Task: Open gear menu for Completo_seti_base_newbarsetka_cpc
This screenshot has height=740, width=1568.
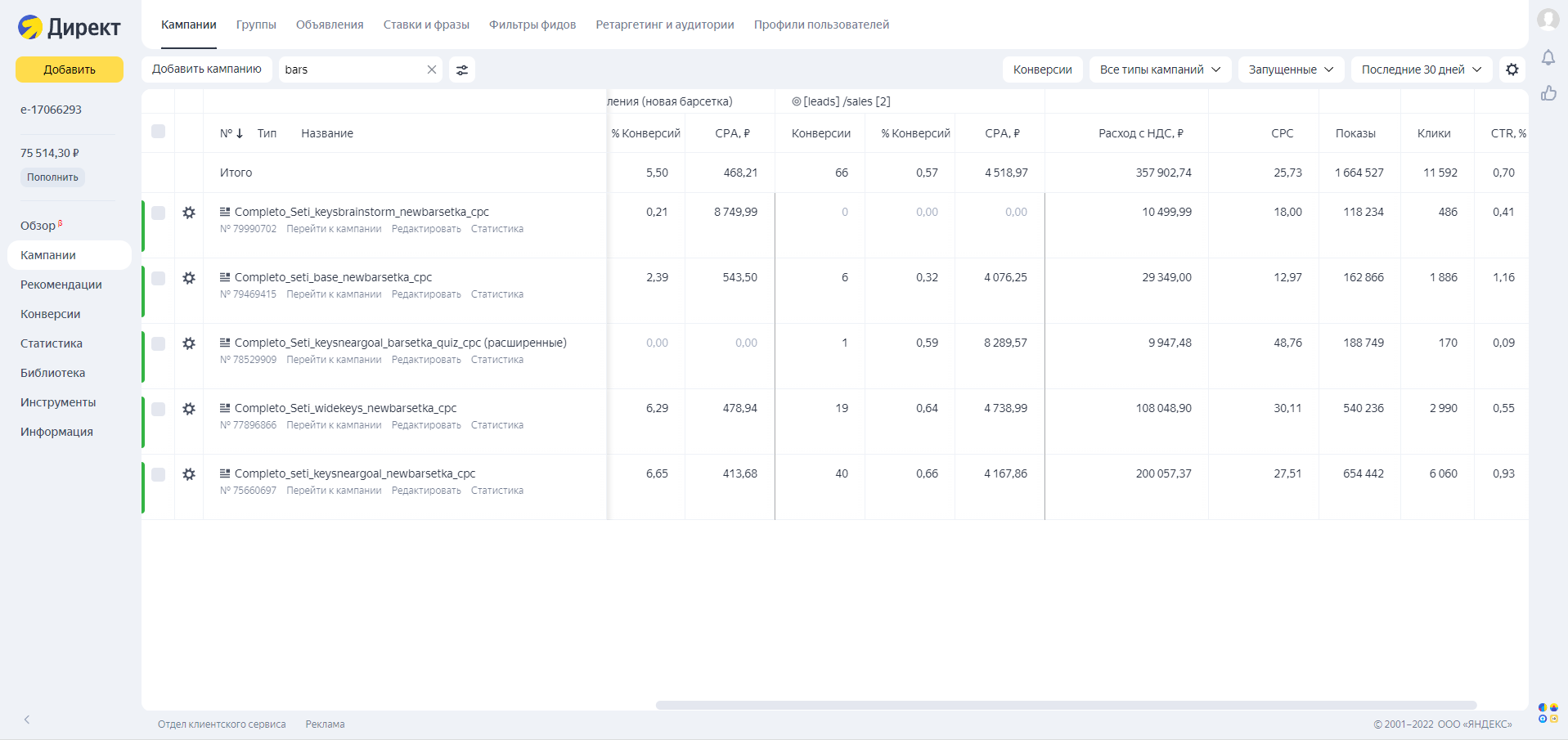Action: coord(189,278)
